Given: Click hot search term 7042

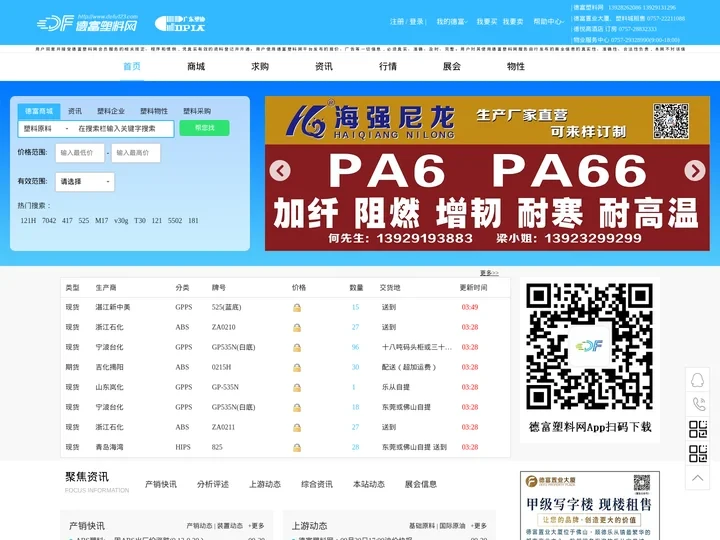Looking at the screenshot, I should 49,221.
